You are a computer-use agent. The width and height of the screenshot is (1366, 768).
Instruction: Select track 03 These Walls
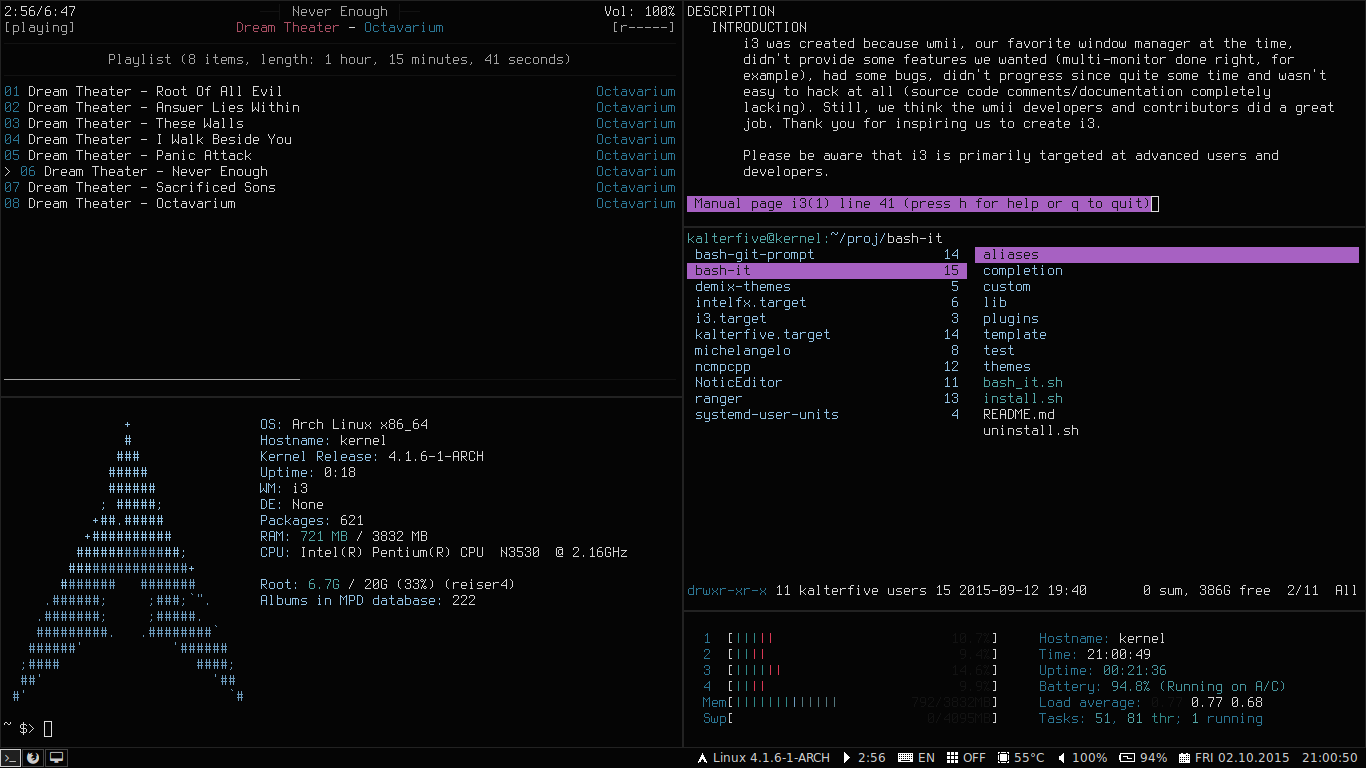coord(340,123)
